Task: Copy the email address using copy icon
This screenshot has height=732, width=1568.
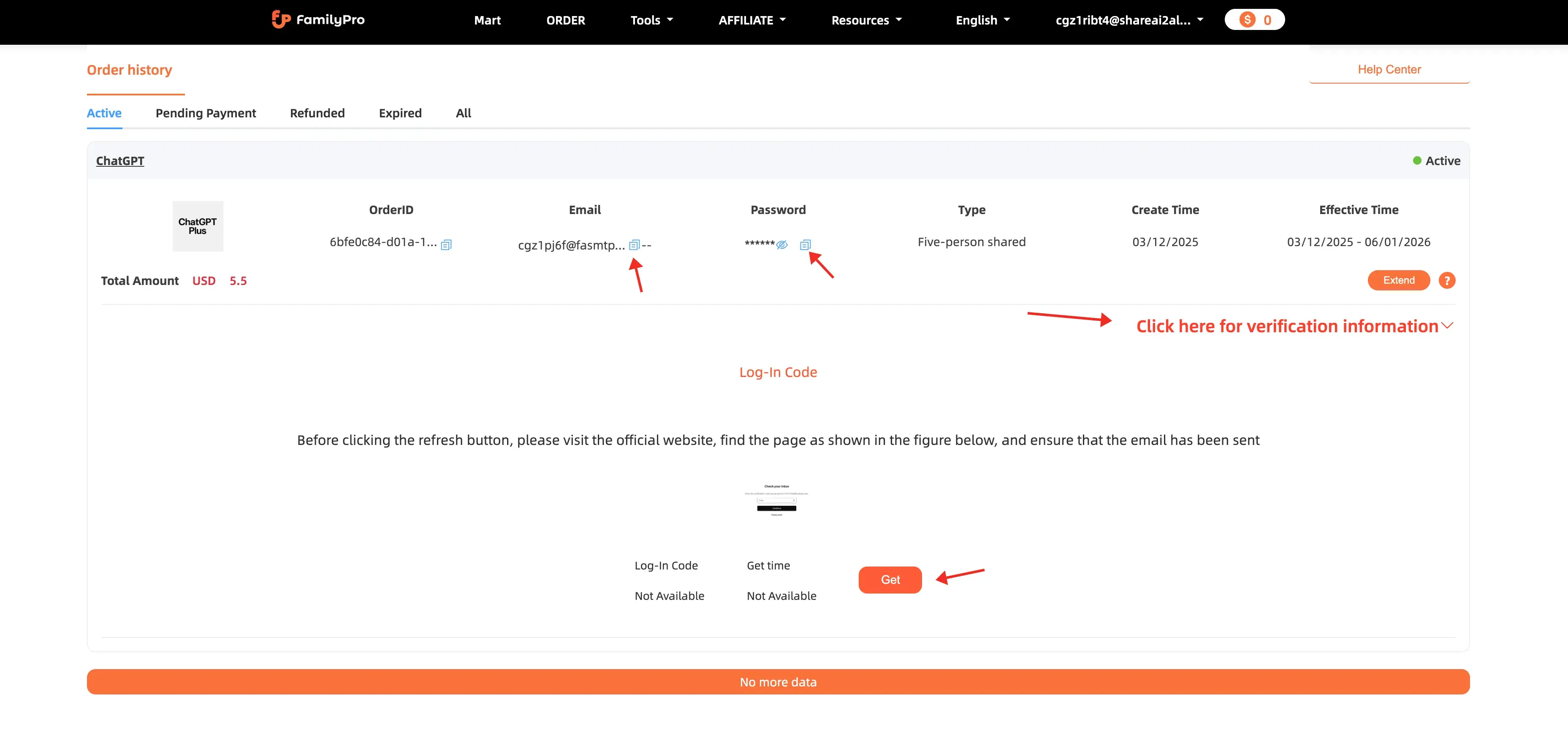Action: (634, 244)
